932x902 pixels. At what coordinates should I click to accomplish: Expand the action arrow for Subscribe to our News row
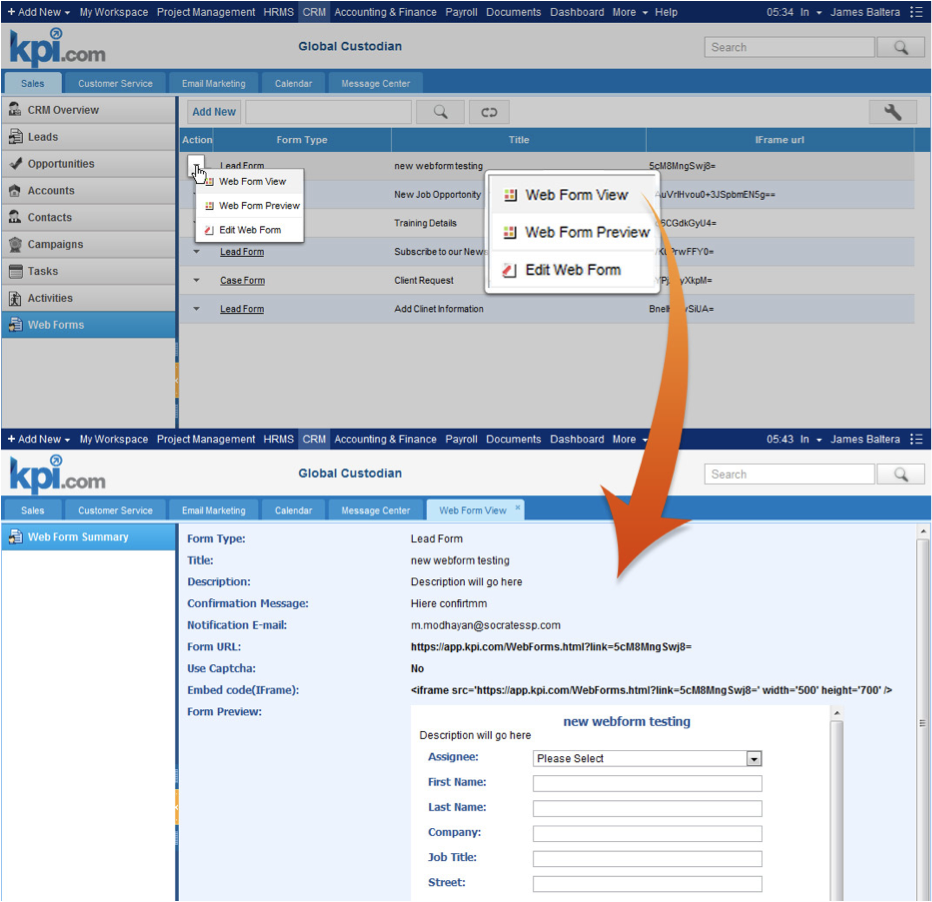tap(196, 251)
